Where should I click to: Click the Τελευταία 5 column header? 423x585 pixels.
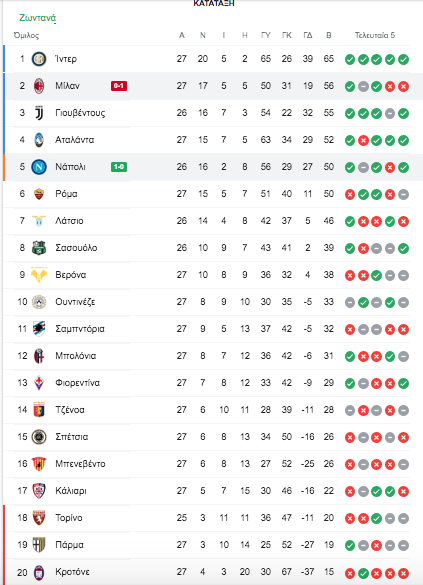pos(375,35)
